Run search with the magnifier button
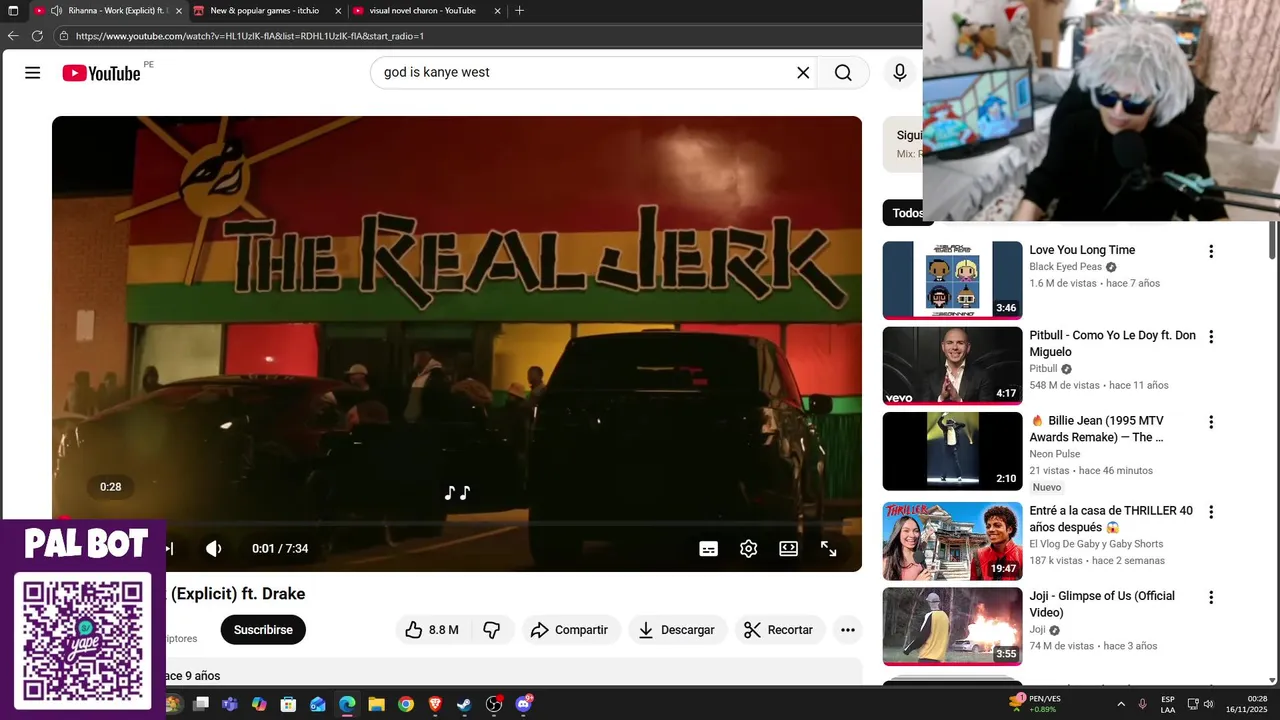 [x=843, y=73]
